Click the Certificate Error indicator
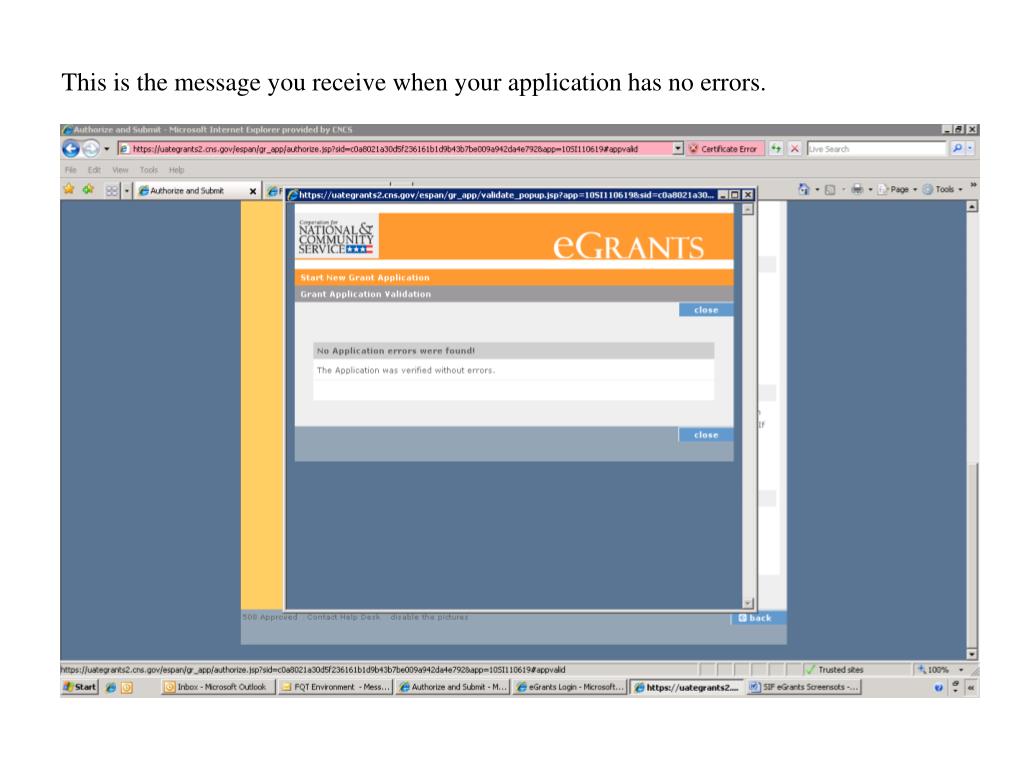Screen dimensions: 1024x768 pos(723,149)
